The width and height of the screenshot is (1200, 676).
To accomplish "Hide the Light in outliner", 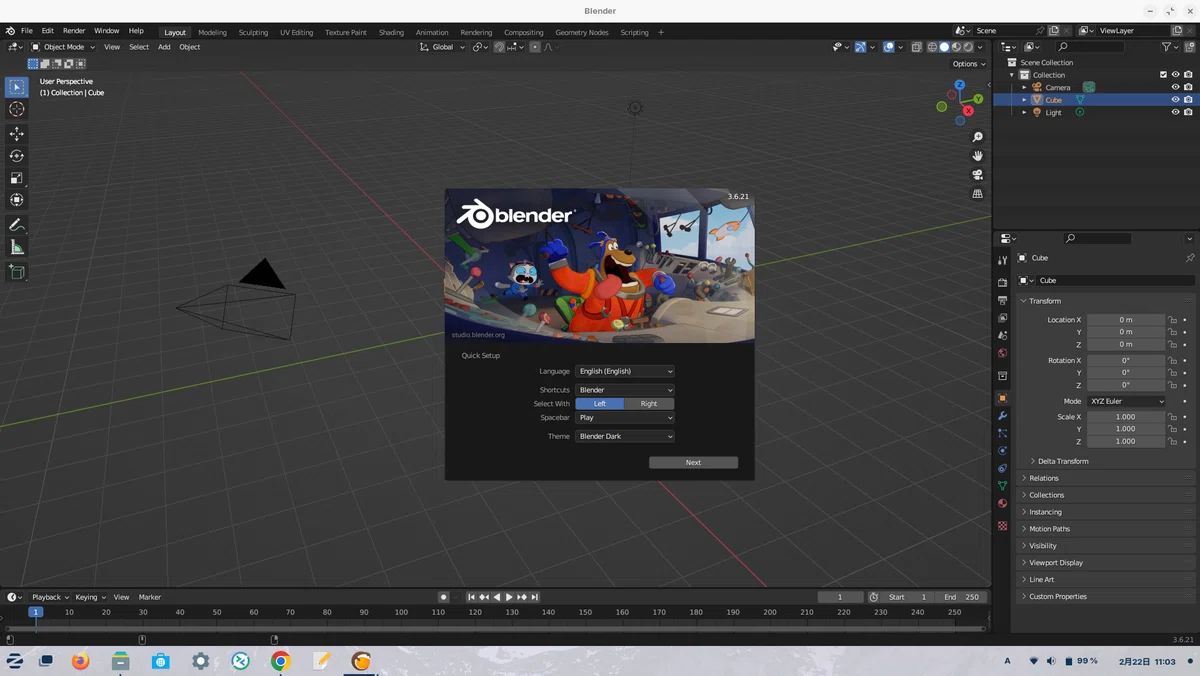I will [x=1176, y=112].
